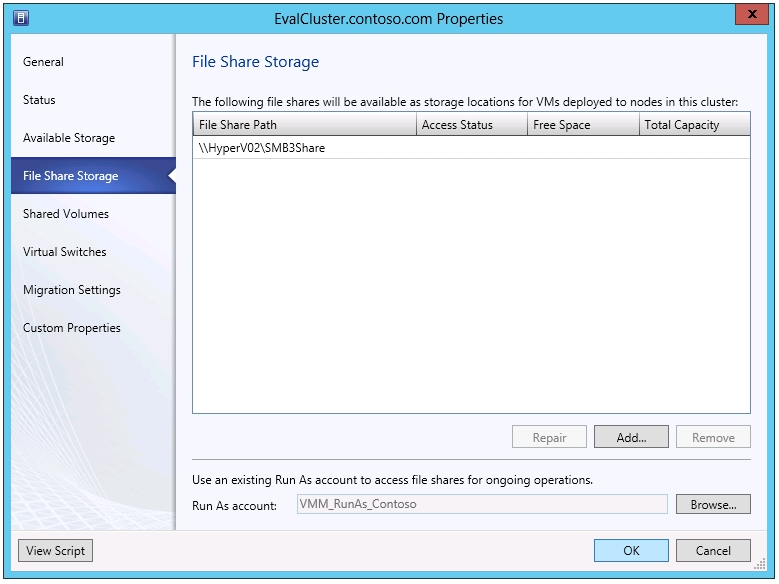Select the \\HyperV02\SMB3Share row
Screen dimensions: 779x584
coord(262,148)
